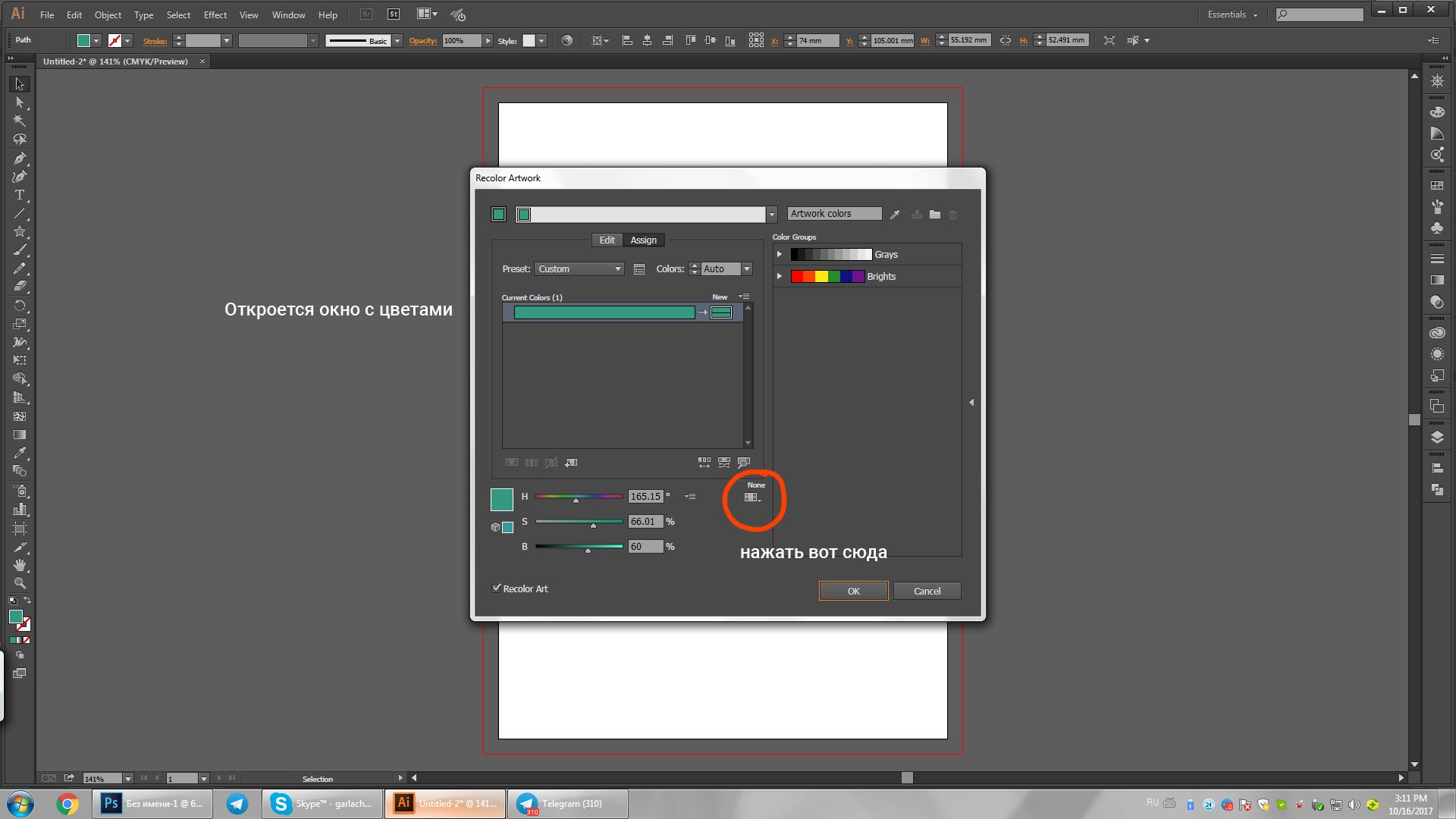Open the Window menu
Image resolution: width=1456 pixels, height=819 pixels.
(288, 14)
